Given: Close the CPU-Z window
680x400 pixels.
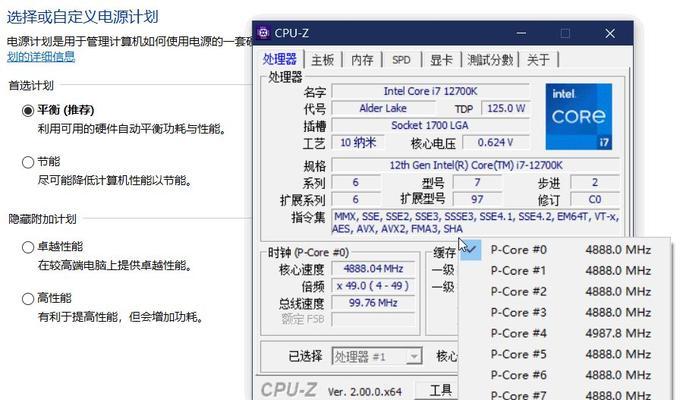Looking at the screenshot, I should 610,33.
